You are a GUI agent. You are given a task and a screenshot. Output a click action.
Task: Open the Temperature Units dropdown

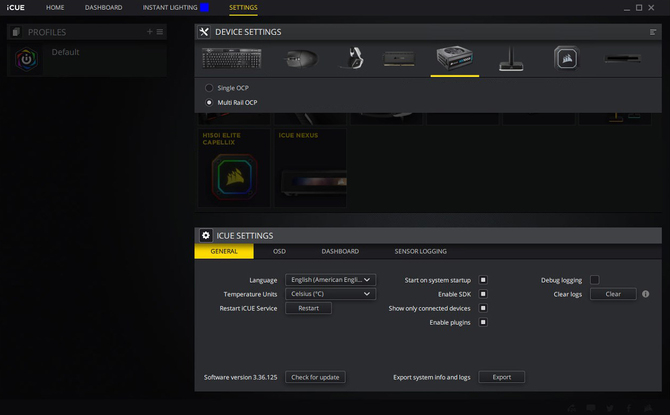(331, 294)
